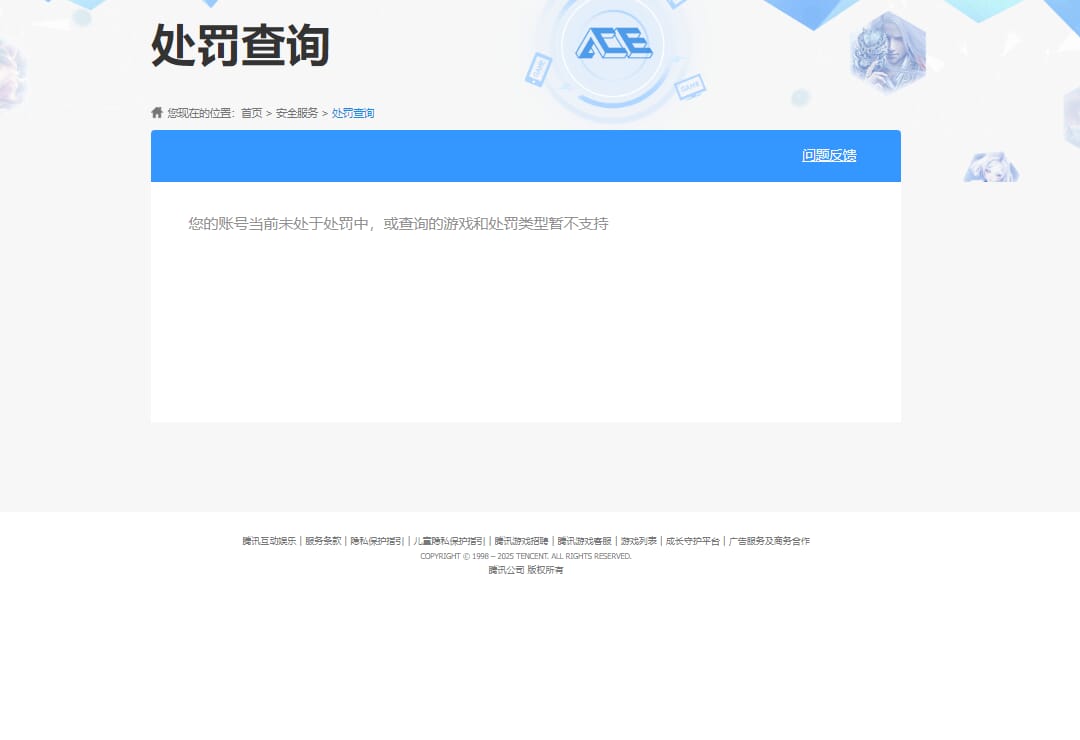
Task: Open 腾讯互动娱乐 in the footer
Action: point(269,541)
